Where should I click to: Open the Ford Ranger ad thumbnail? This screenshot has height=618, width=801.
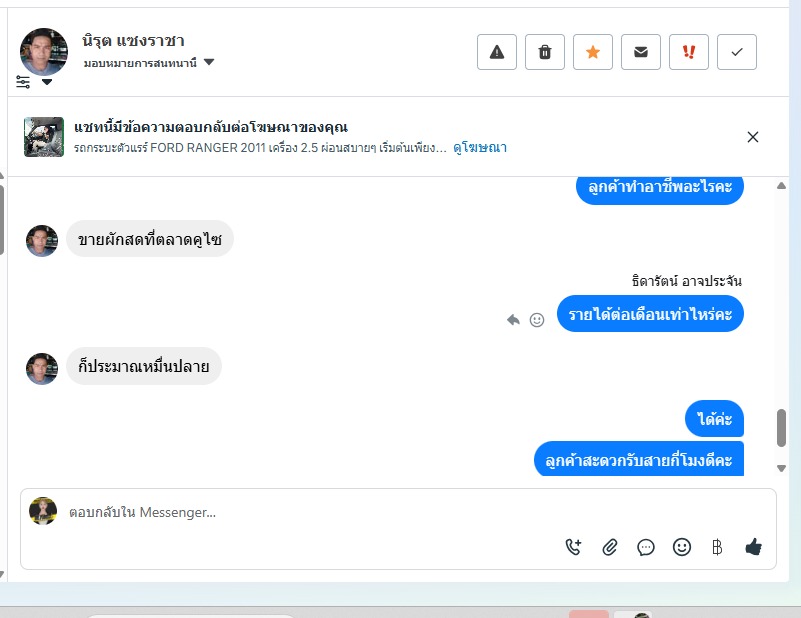[44, 137]
